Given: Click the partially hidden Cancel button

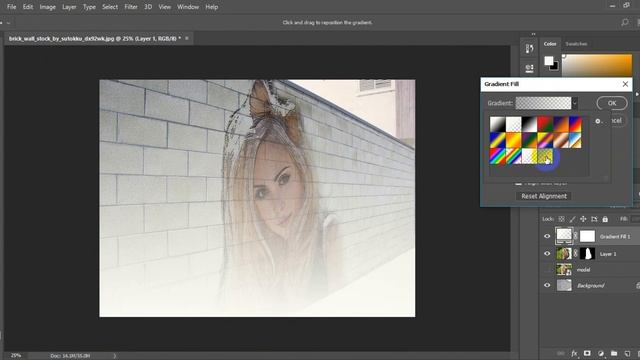Looking at the screenshot, I should pos(617,120).
